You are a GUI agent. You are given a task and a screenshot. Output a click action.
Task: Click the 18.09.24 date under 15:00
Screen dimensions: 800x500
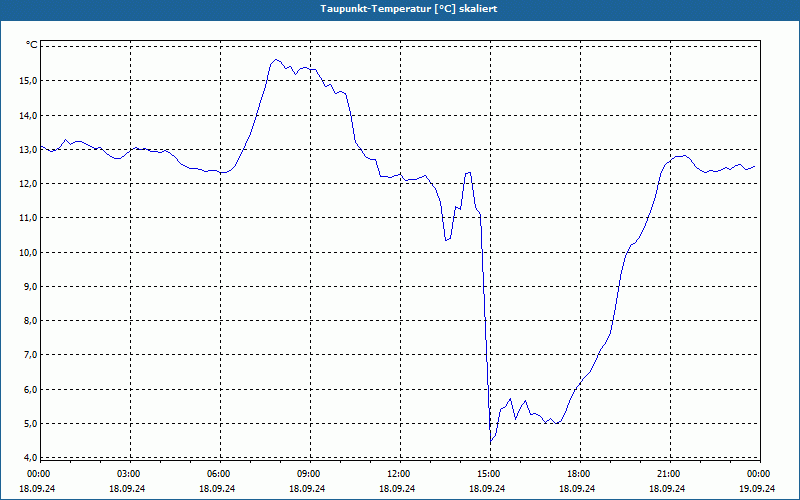click(487, 488)
